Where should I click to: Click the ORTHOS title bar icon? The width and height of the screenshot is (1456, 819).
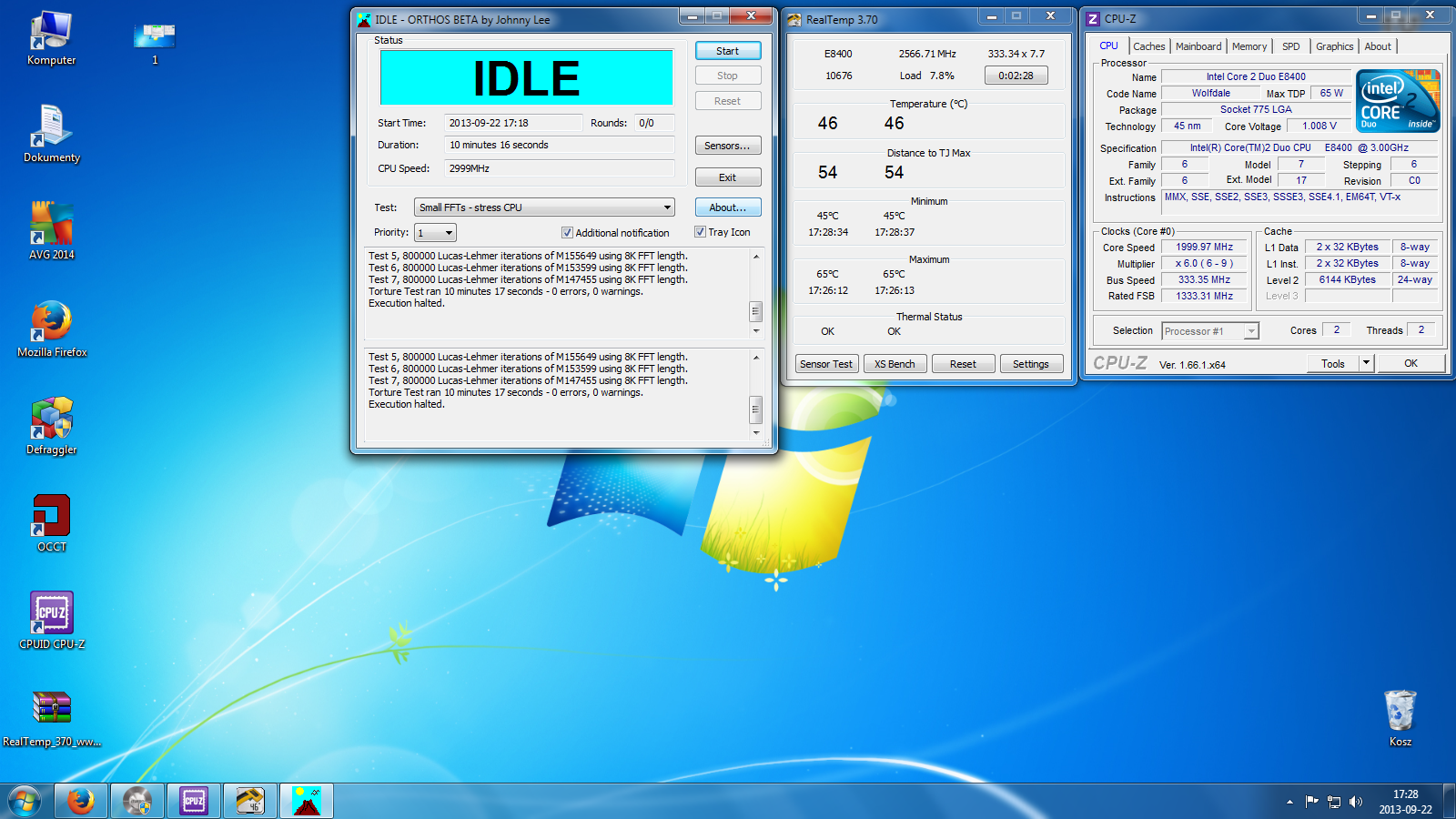(364, 19)
